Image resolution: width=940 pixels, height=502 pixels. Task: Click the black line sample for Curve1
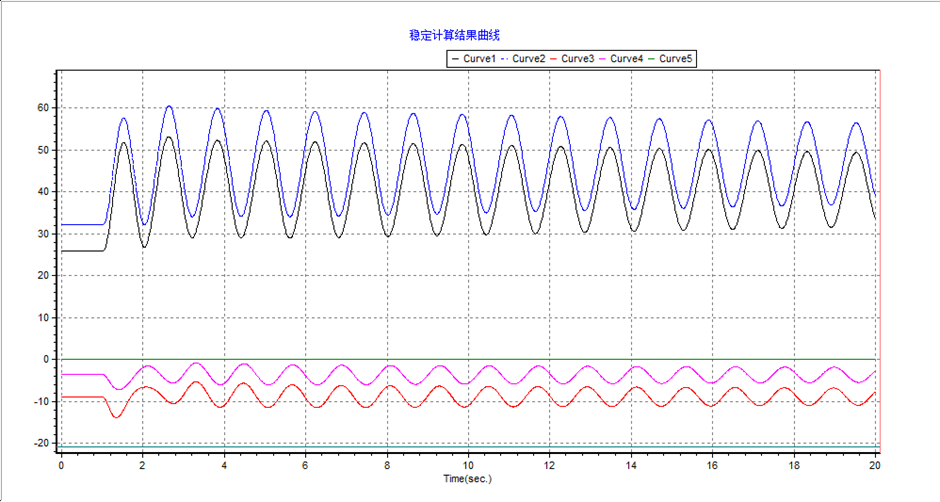456,59
